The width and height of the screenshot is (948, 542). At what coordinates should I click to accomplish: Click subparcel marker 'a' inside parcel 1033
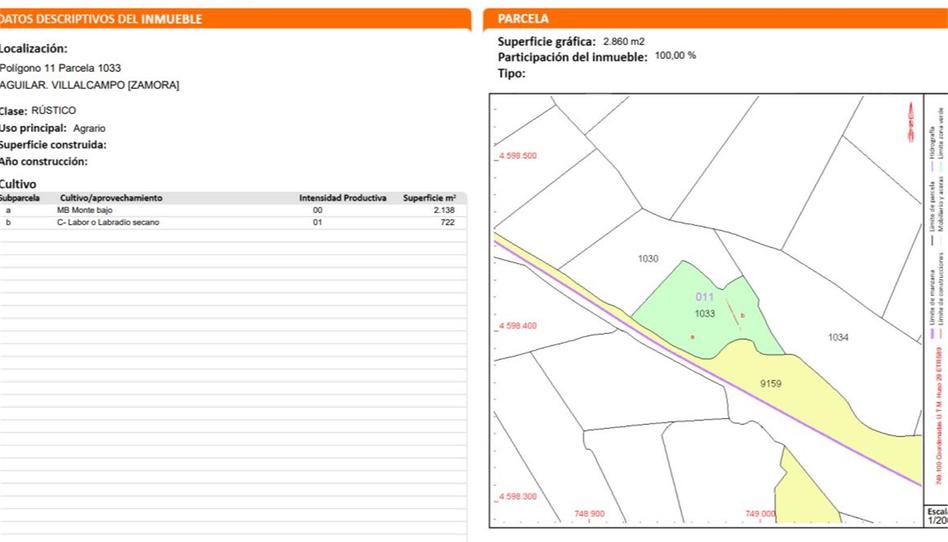click(x=692, y=336)
